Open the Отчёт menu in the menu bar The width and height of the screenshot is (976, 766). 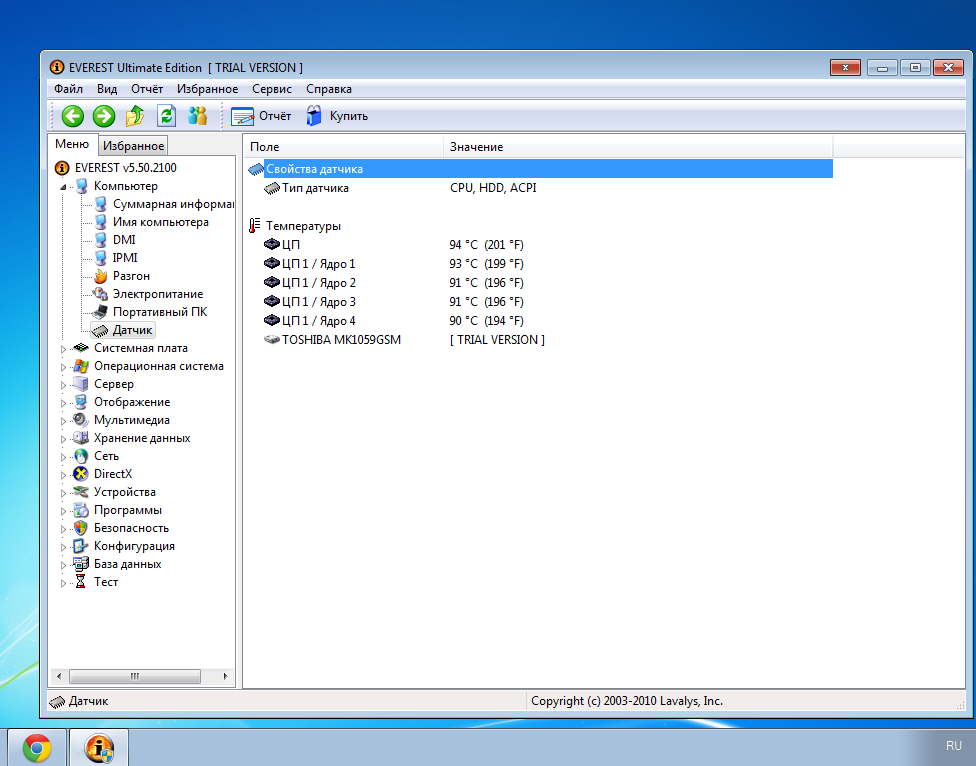click(147, 89)
